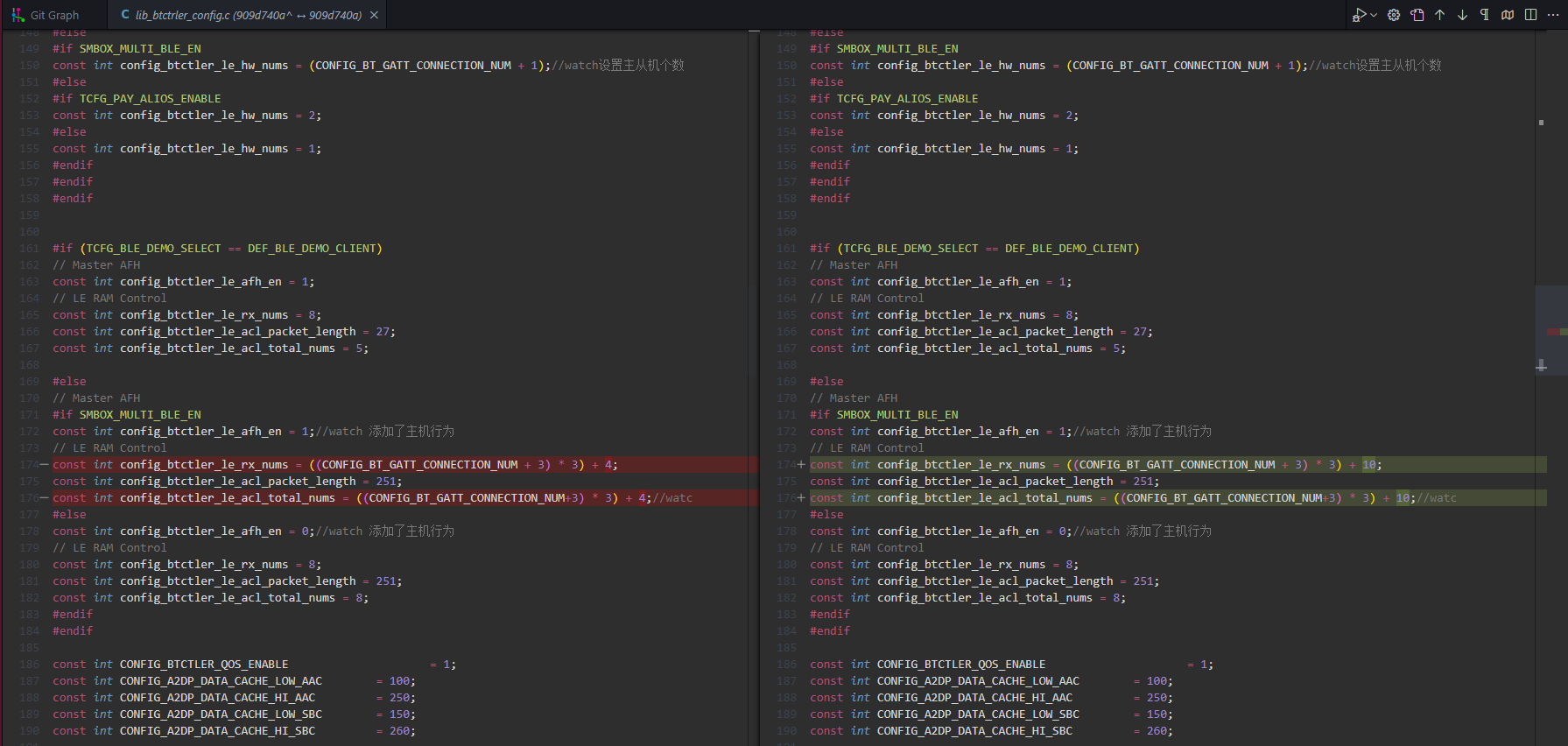Click the Open File icon in toolbar

[x=1417, y=15]
